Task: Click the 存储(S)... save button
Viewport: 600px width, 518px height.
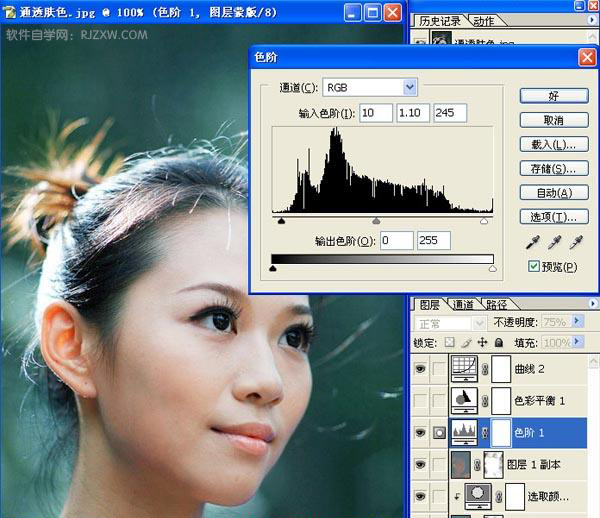Action: 554,168
